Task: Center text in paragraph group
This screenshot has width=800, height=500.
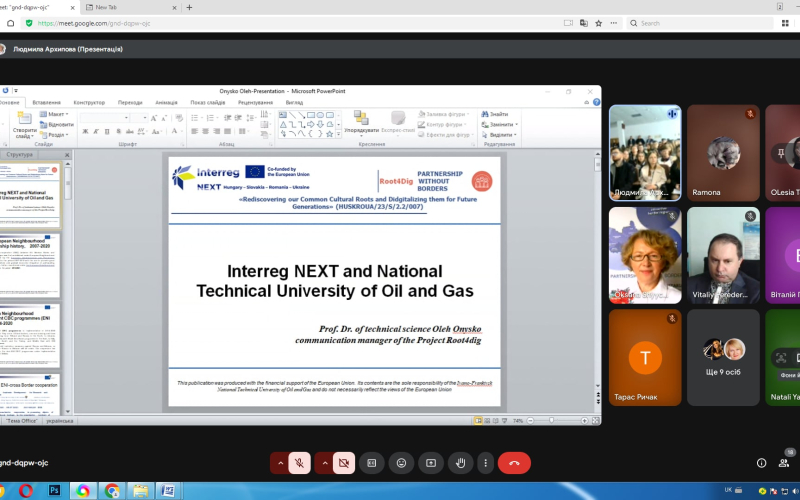Action: 205,132
